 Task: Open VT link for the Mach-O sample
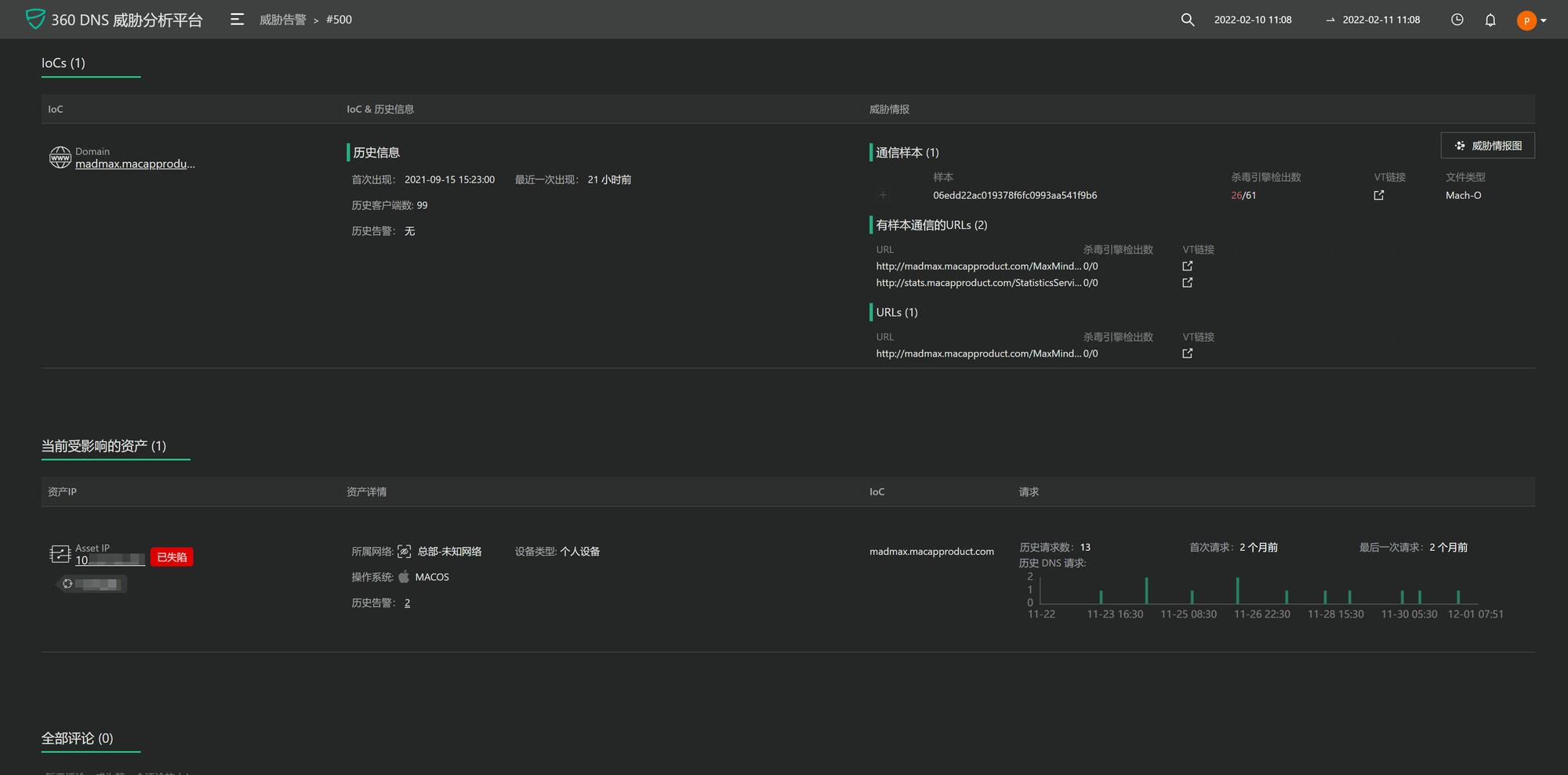point(1379,195)
